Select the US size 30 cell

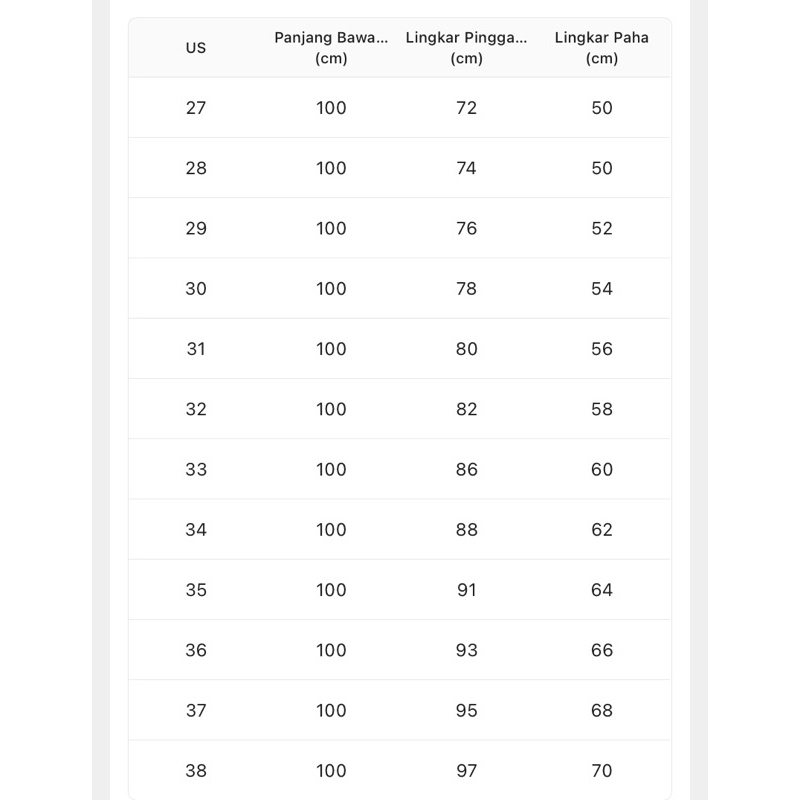[x=196, y=289]
